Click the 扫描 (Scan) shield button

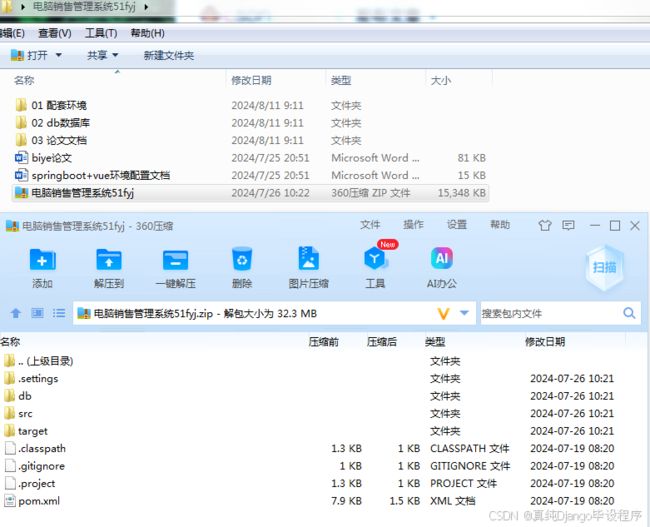tap(604, 267)
